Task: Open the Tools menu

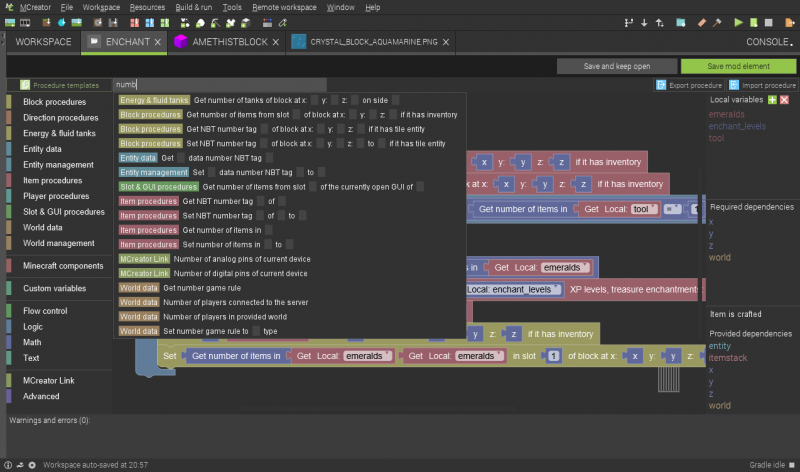Action: click(232, 7)
